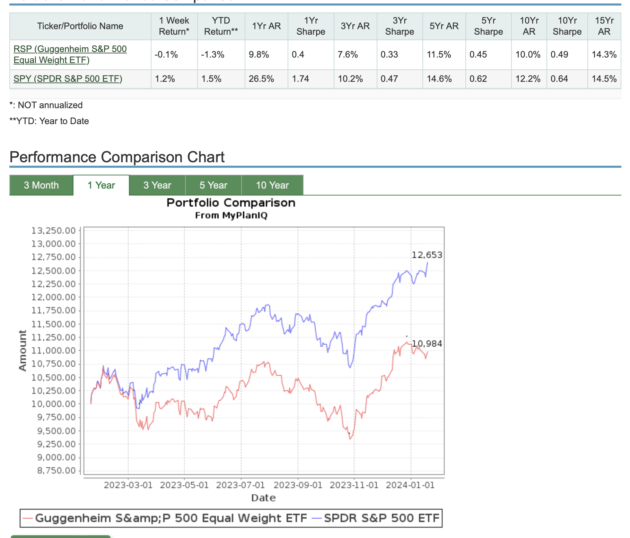Click the From MyPlanIQ chart subtitle

[x=231, y=216]
